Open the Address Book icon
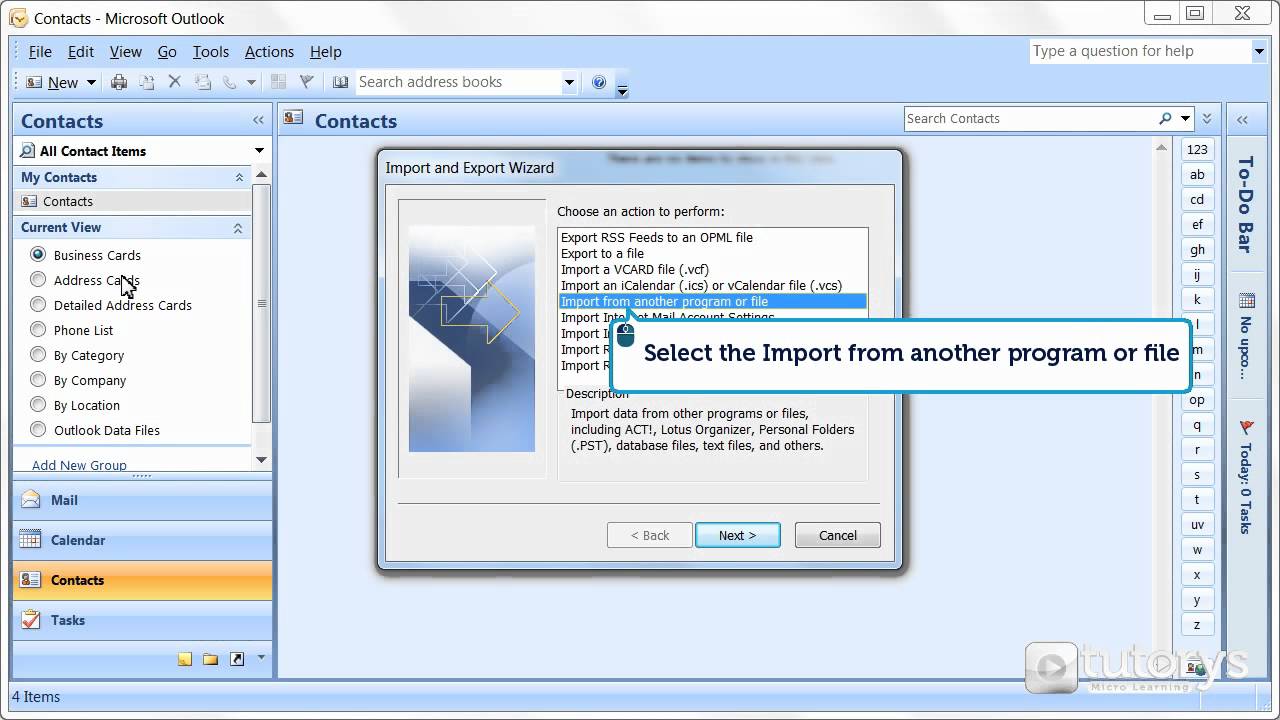The height and width of the screenshot is (720, 1280). click(341, 82)
